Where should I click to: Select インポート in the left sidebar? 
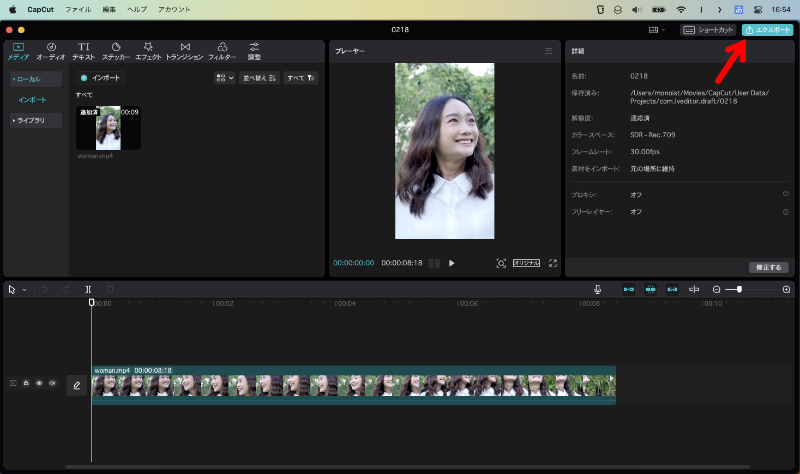tap(33, 99)
